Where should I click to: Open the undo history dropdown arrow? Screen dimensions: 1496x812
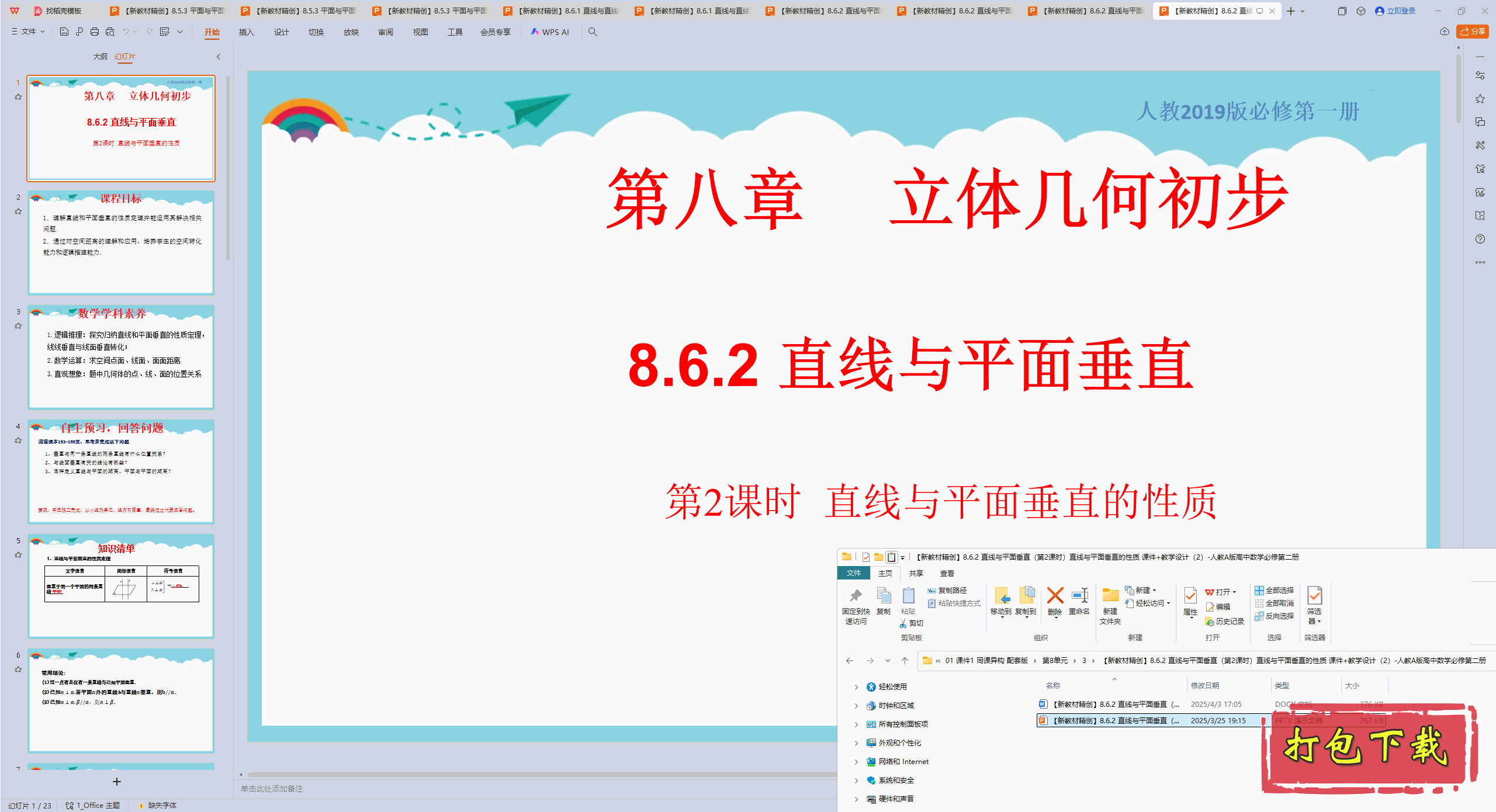[136, 32]
